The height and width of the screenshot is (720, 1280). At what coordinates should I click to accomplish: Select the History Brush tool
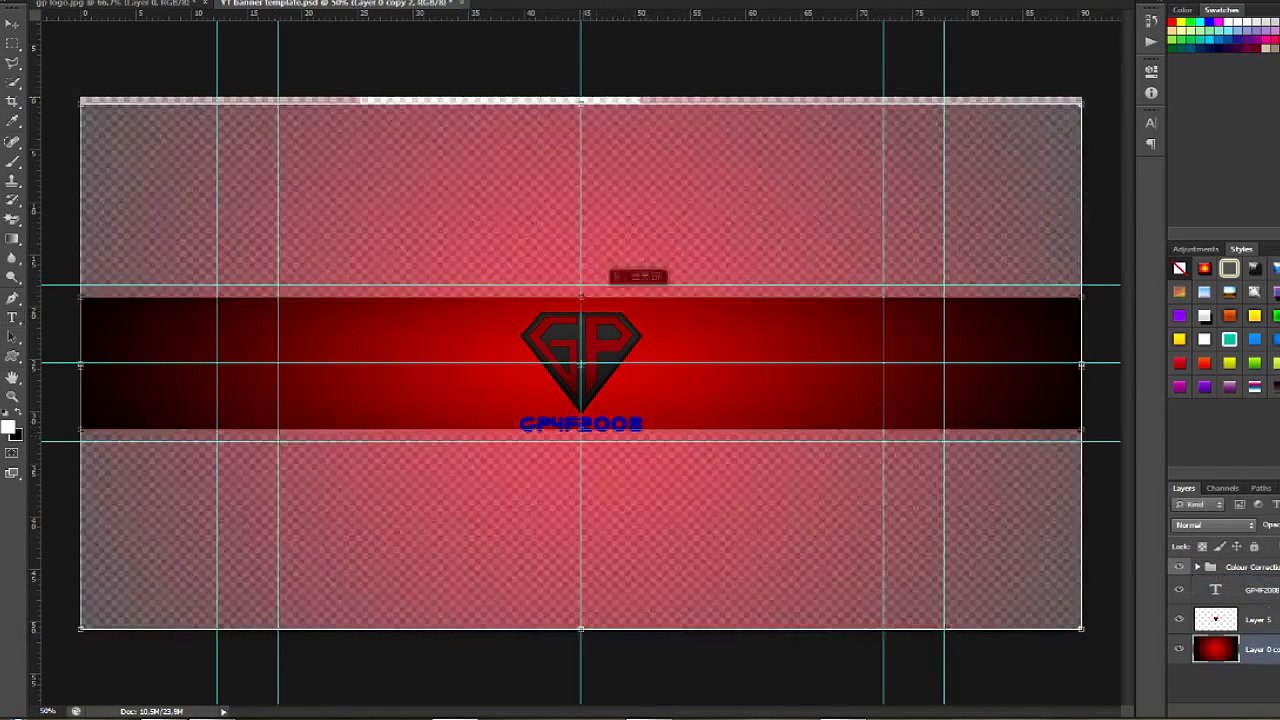12,200
